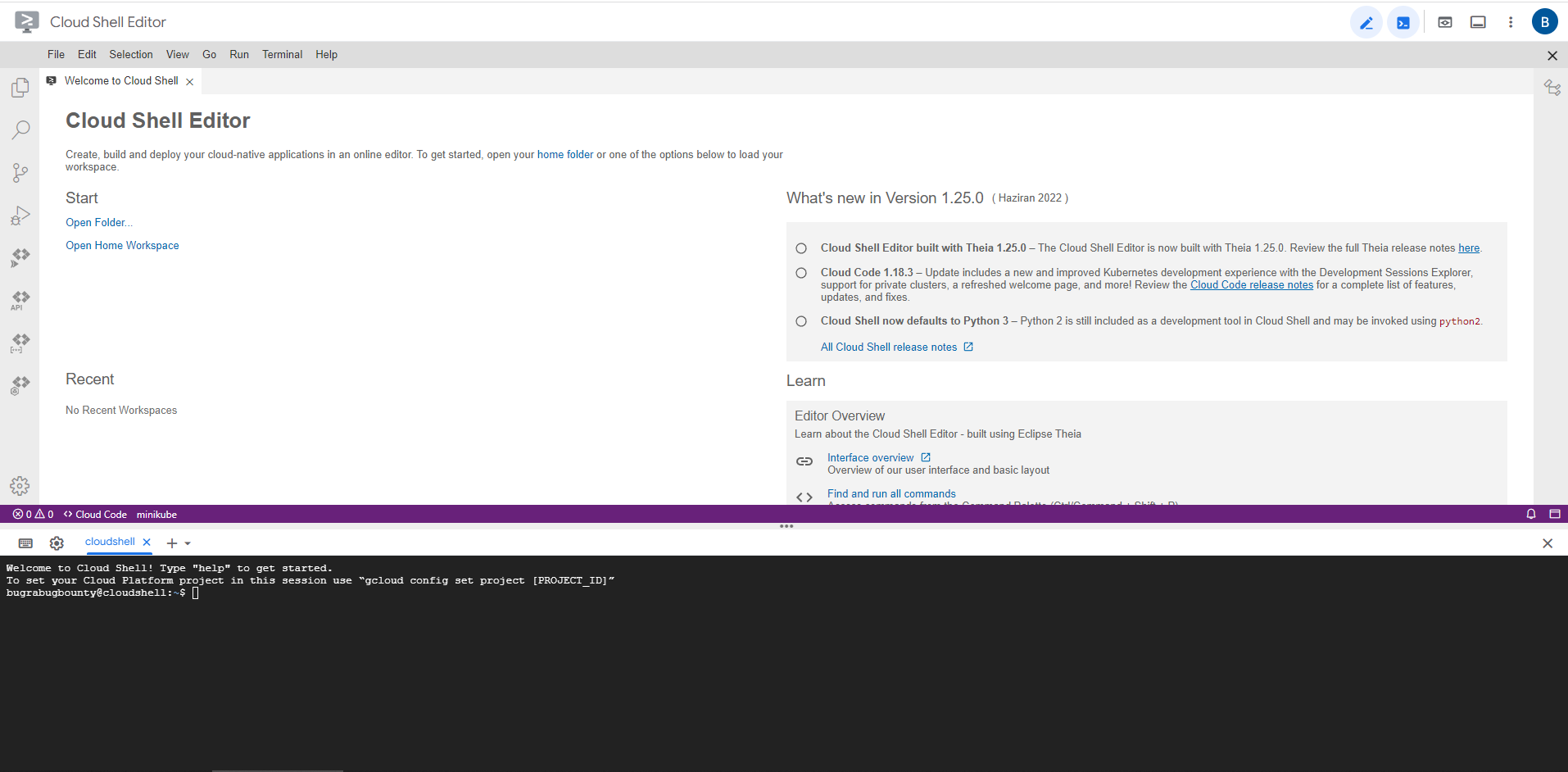Expand the new terminal tab dropdown arrow
This screenshot has height=772, width=1568.
(x=188, y=543)
